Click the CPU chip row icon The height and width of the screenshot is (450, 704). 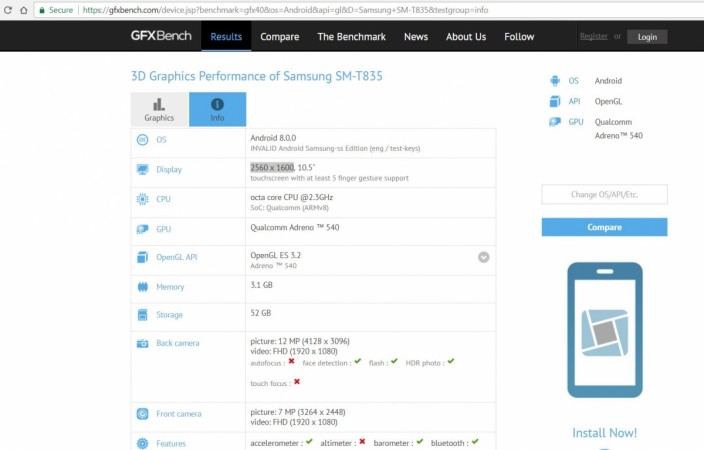coord(142,199)
